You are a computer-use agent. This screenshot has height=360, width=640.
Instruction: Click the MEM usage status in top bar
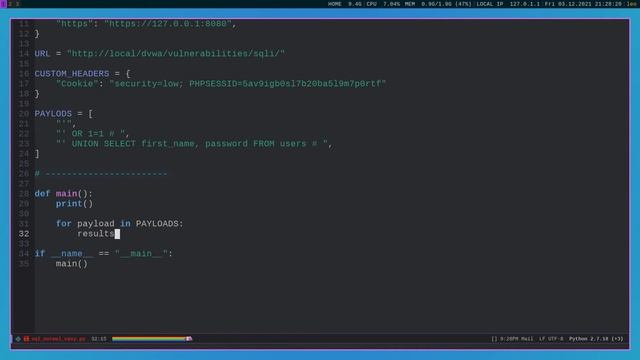438,4
